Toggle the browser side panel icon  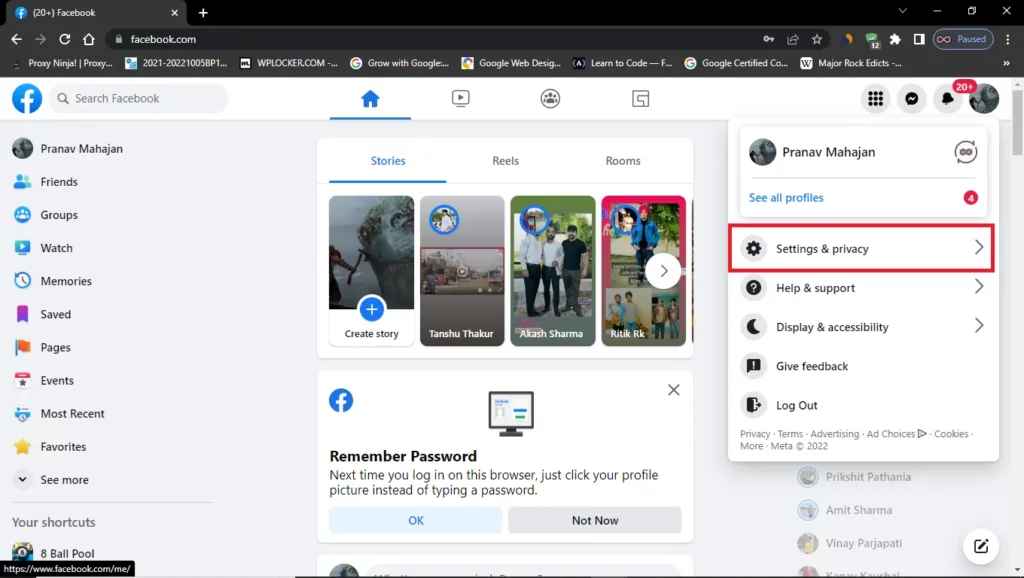tap(919, 39)
